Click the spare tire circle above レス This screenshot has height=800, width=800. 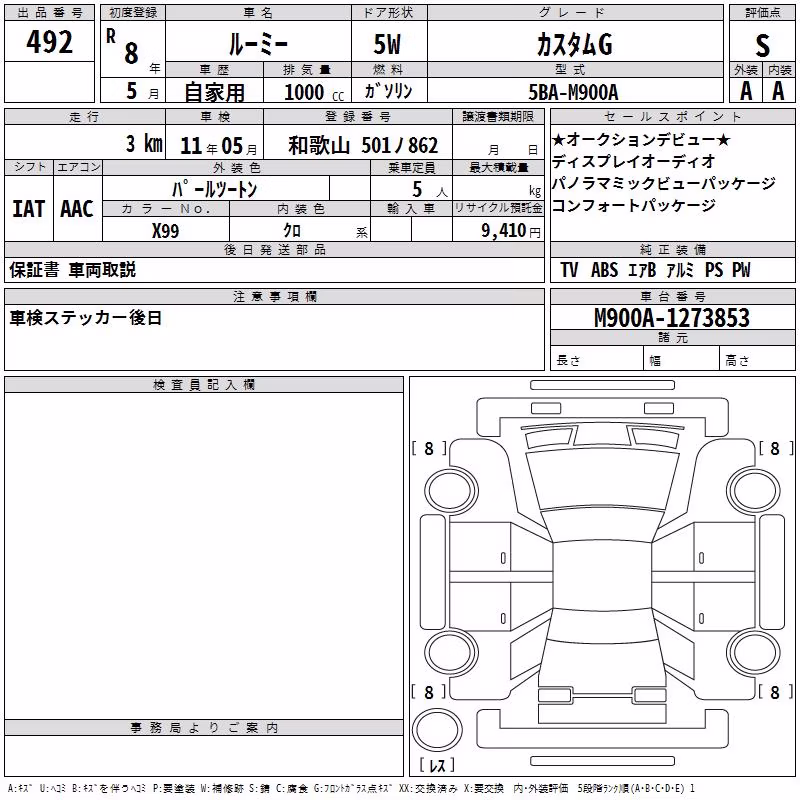437,730
